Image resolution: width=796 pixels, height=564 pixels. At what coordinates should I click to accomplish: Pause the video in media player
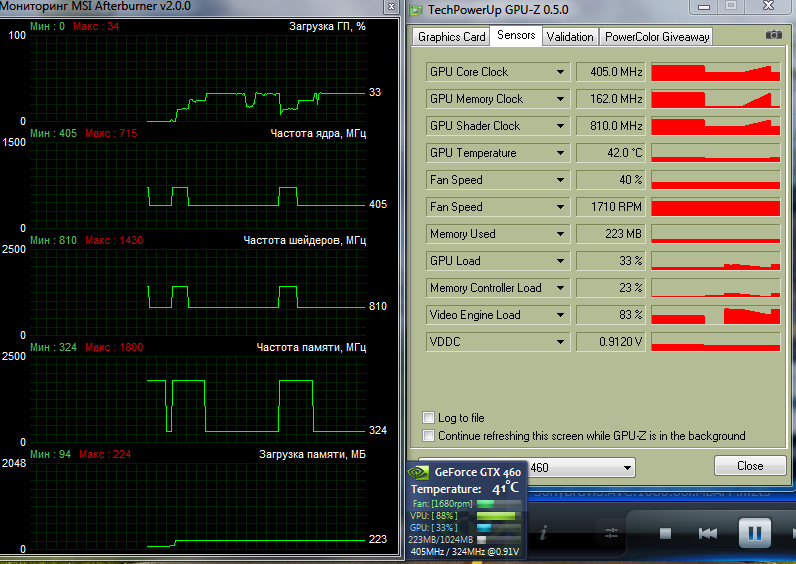pyautogui.click(x=754, y=533)
